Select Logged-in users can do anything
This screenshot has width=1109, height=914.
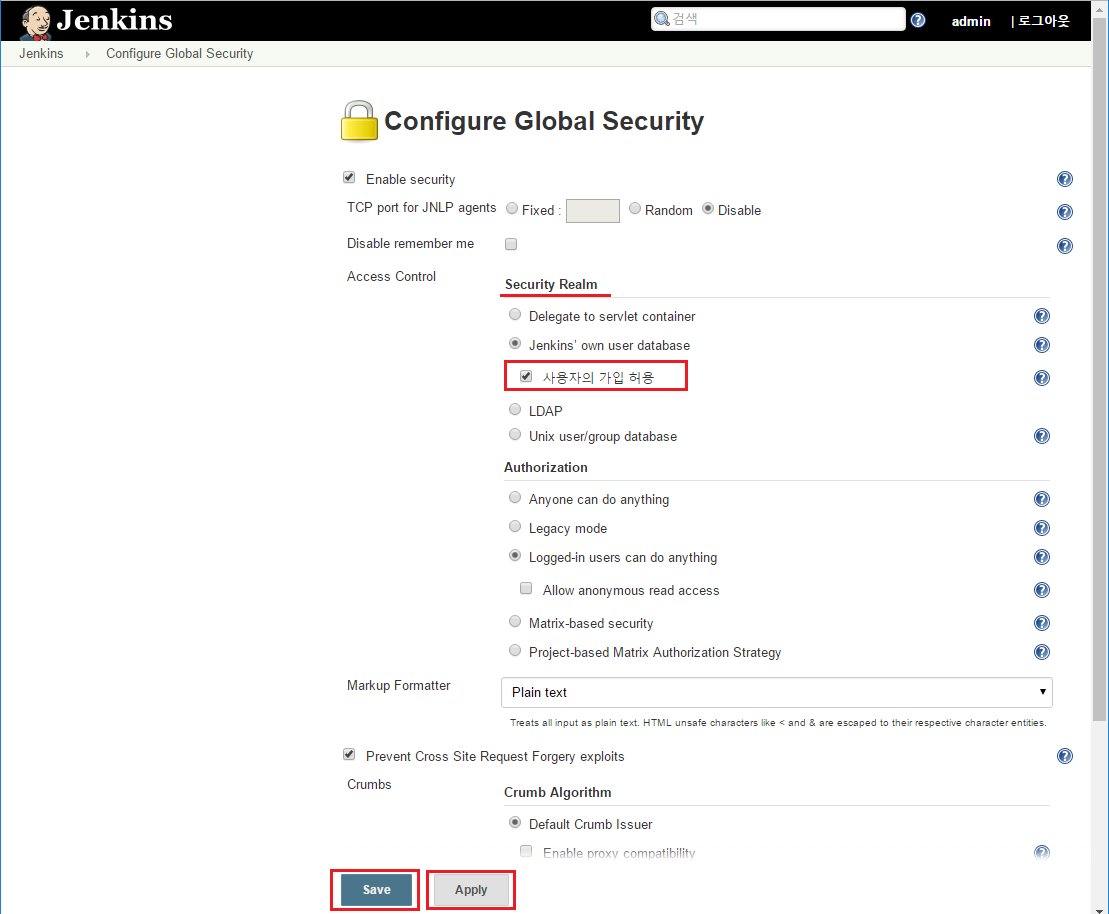point(515,555)
